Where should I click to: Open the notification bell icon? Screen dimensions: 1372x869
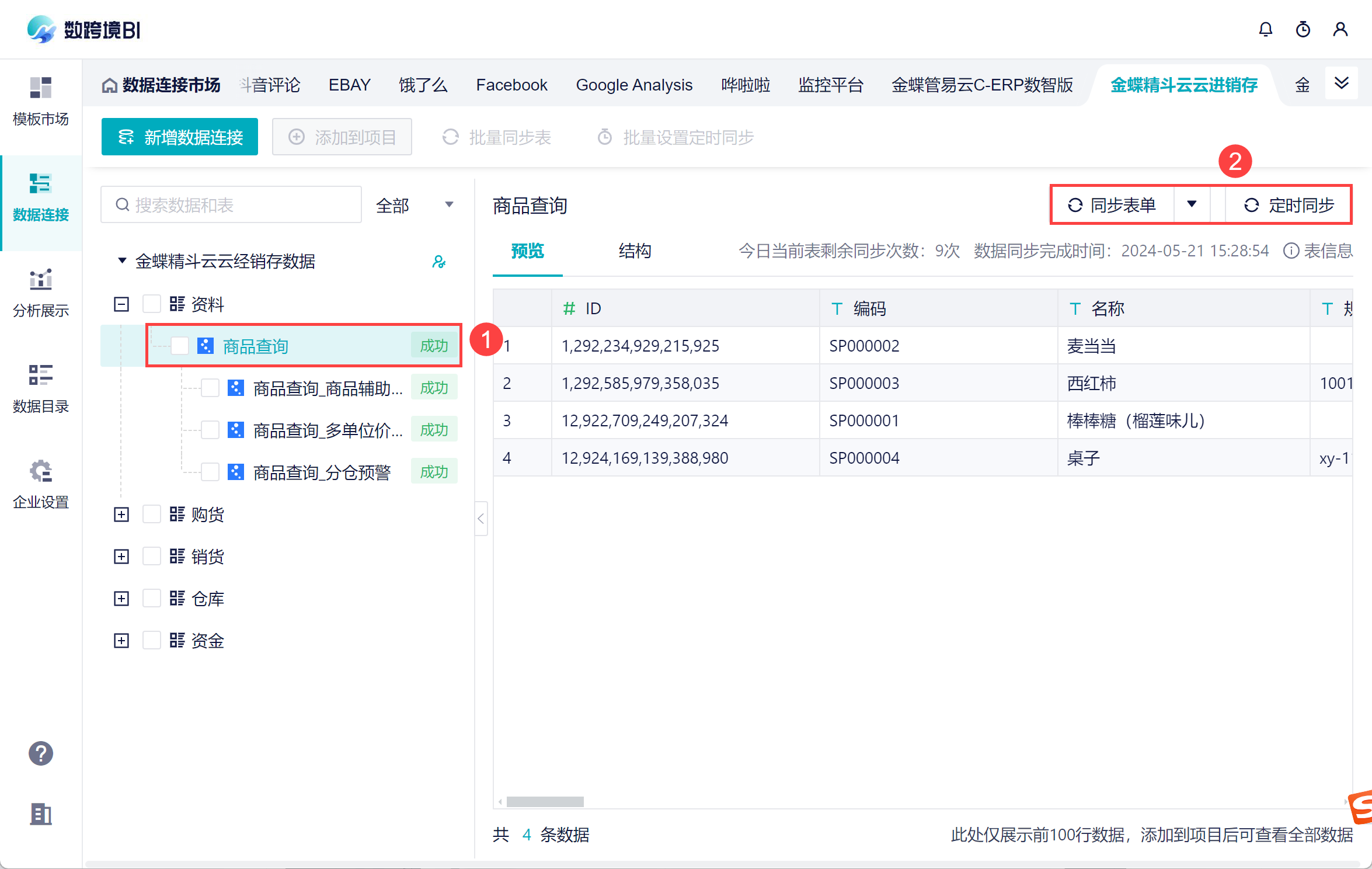point(1265,29)
